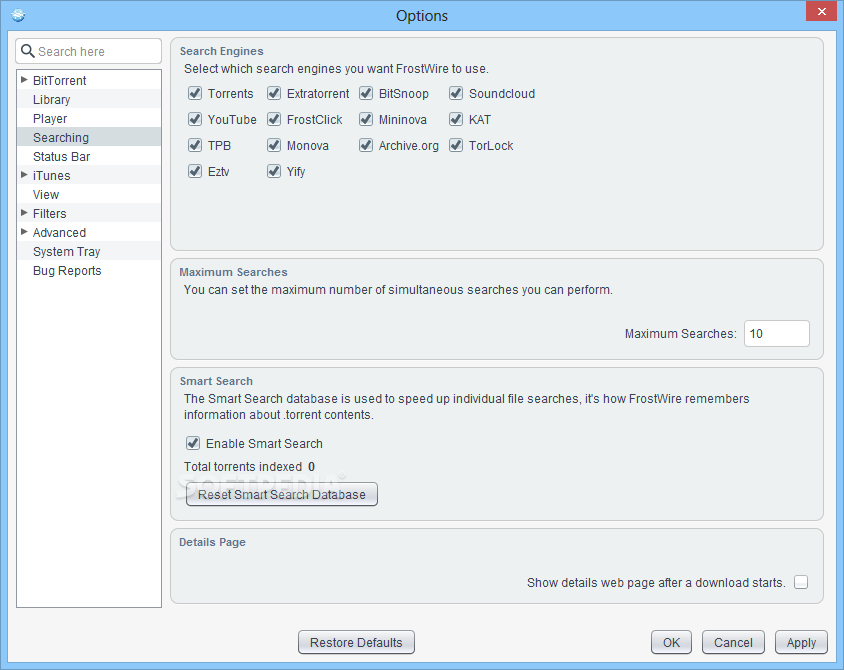Close the Options dialog window

pyautogui.click(x=821, y=11)
